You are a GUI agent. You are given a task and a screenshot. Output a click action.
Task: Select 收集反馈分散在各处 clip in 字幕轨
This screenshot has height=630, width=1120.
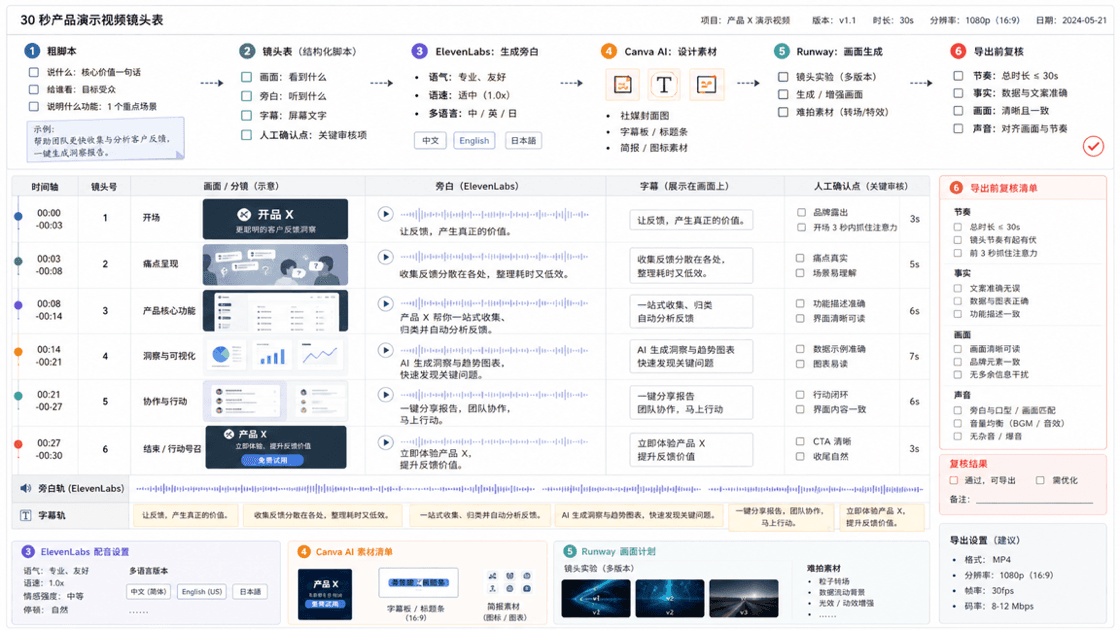322,515
